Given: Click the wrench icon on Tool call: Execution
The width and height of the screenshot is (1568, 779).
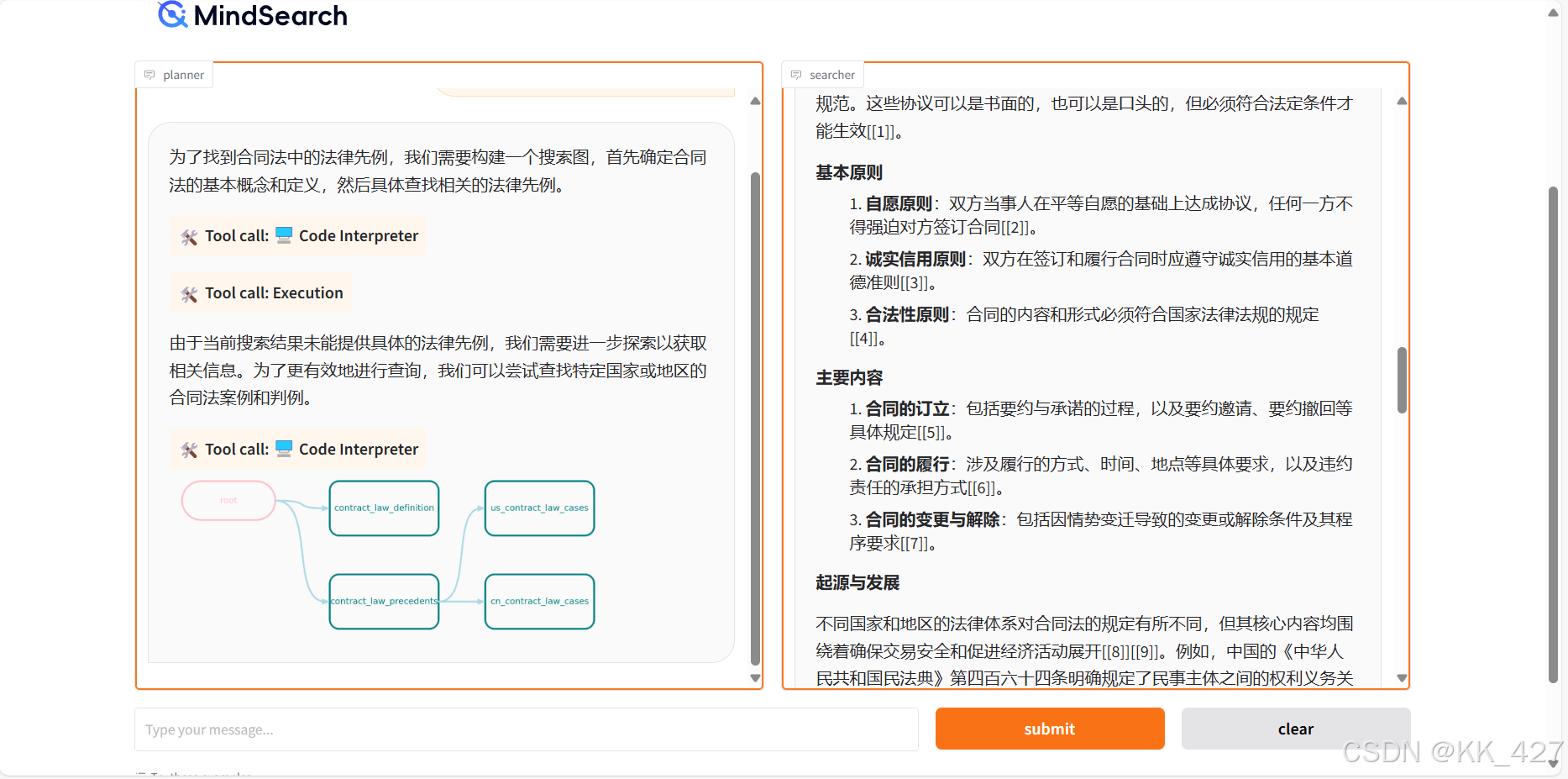Looking at the screenshot, I should [x=187, y=292].
